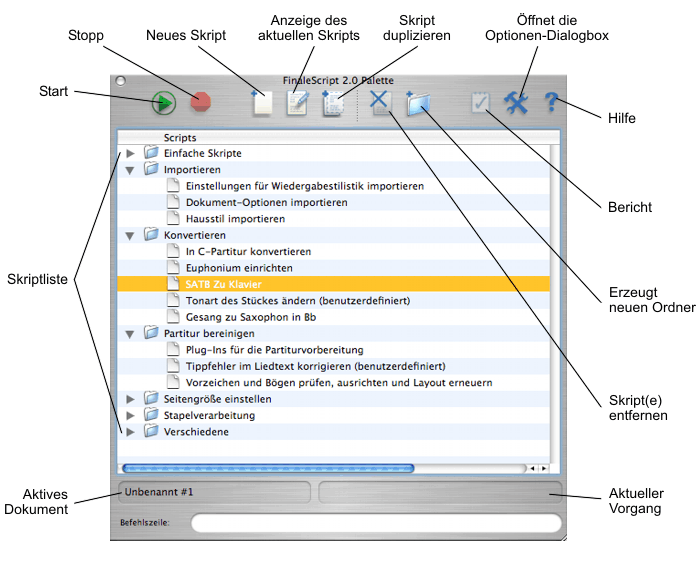Select the Partitur bereinigen folder icon
Viewport: 699px width, 568px height.
tap(152, 333)
